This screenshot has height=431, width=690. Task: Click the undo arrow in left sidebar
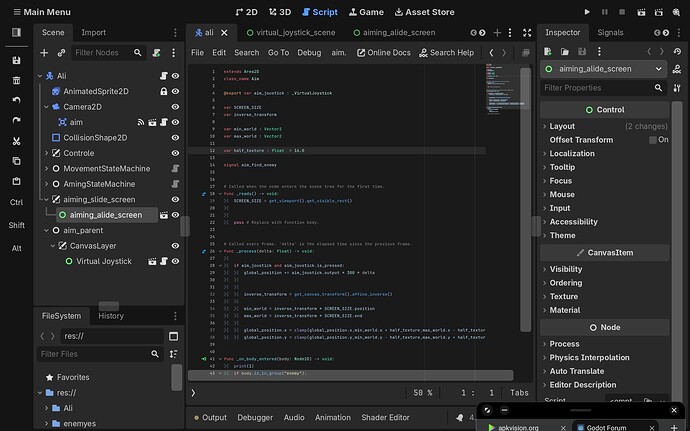coord(16,100)
